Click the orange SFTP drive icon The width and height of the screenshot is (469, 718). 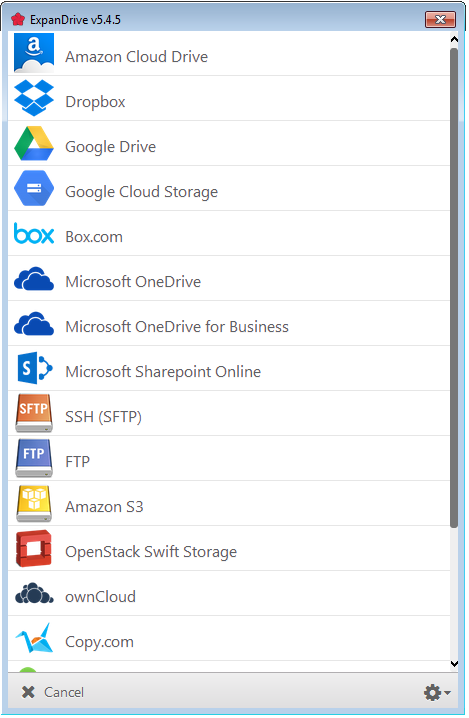coord(34,414)
